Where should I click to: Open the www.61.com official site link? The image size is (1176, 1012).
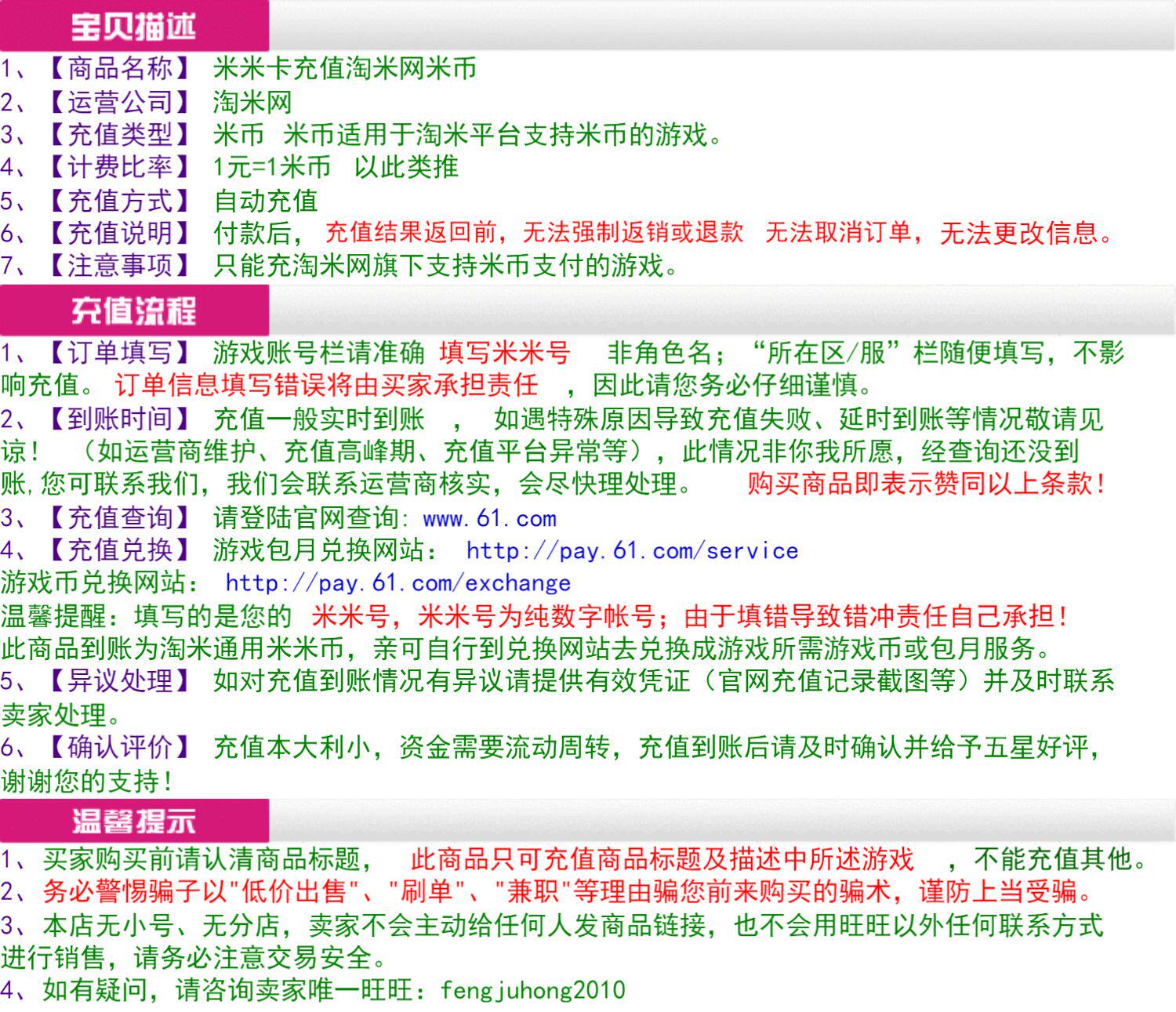pyautogui.click(x=490, y=518)
